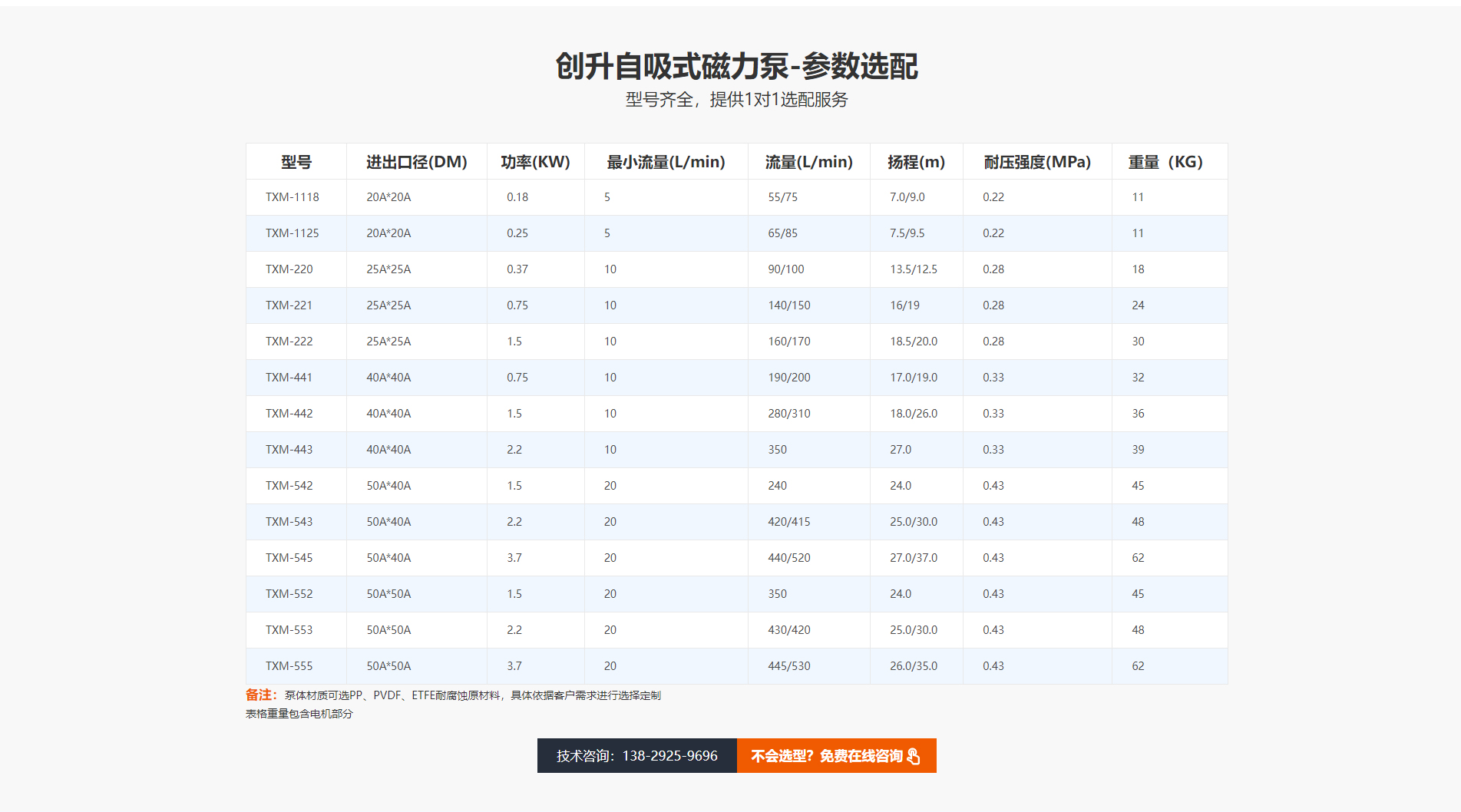This screenshot has width=1461, height=812.
Task: Click the 最小流量(L/min) column header
Action: point(666,162)
